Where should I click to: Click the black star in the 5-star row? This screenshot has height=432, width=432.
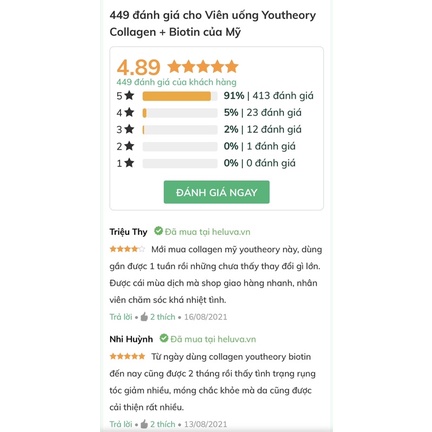(129, 96)
